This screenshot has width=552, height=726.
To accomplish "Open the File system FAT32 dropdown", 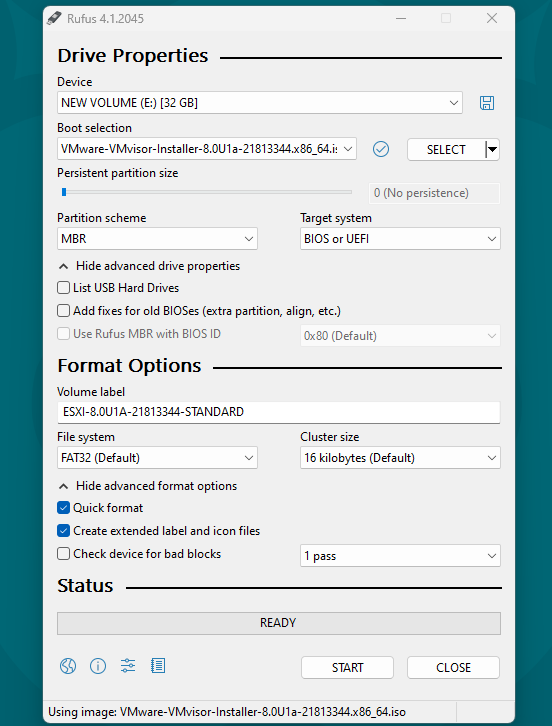I will (157, 458).
